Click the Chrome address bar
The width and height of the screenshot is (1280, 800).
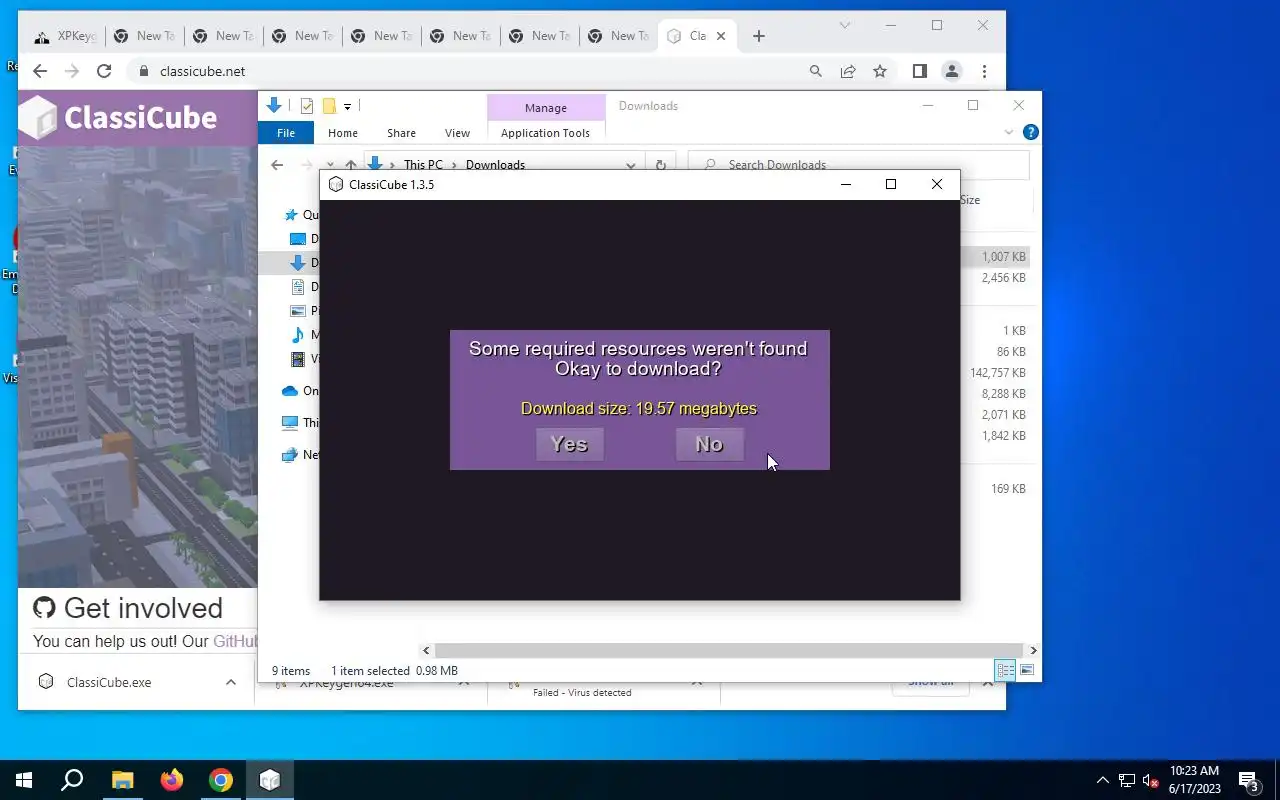tap(470, 71)
